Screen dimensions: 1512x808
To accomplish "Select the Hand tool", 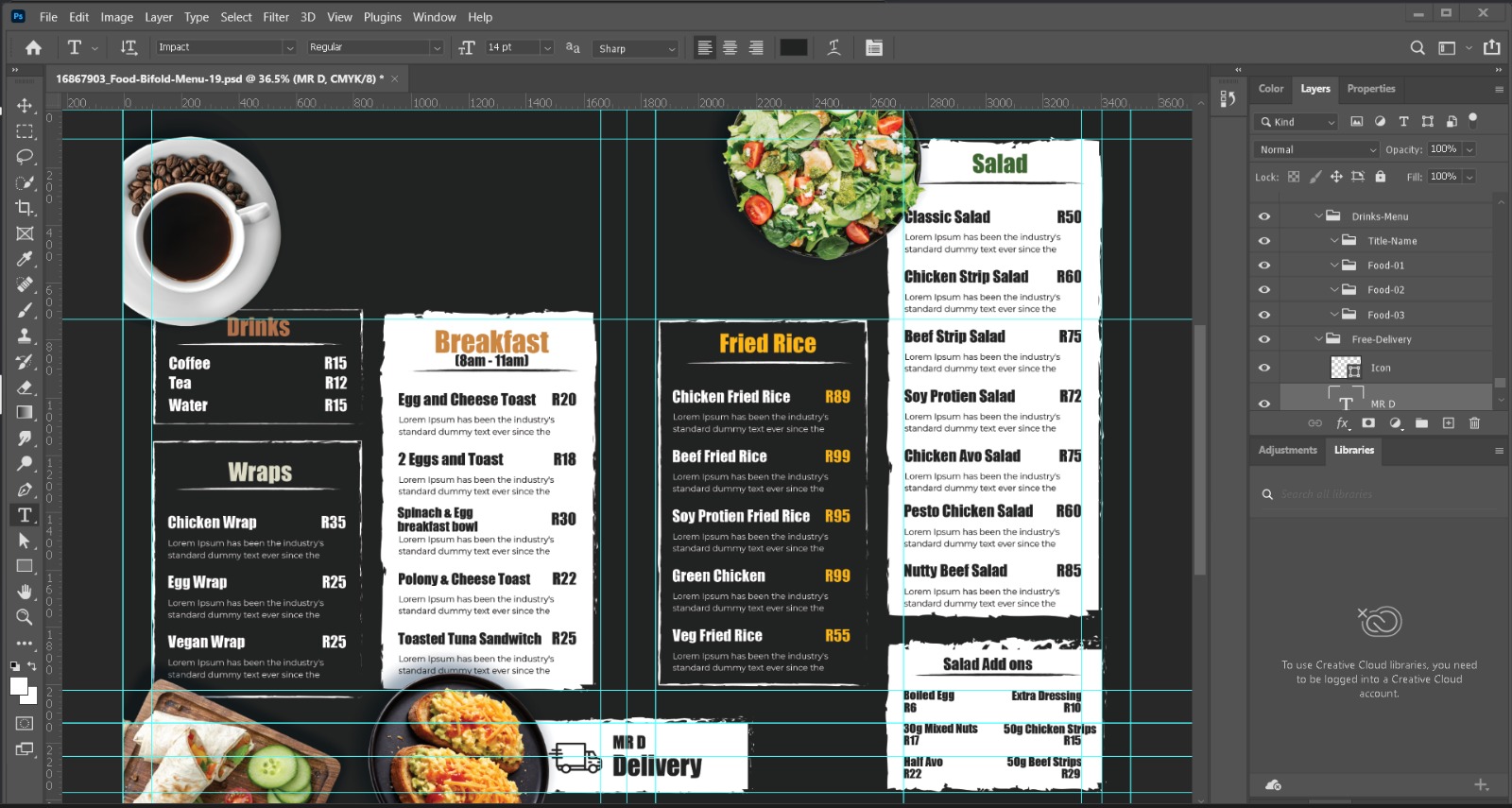I will [25, 592].
